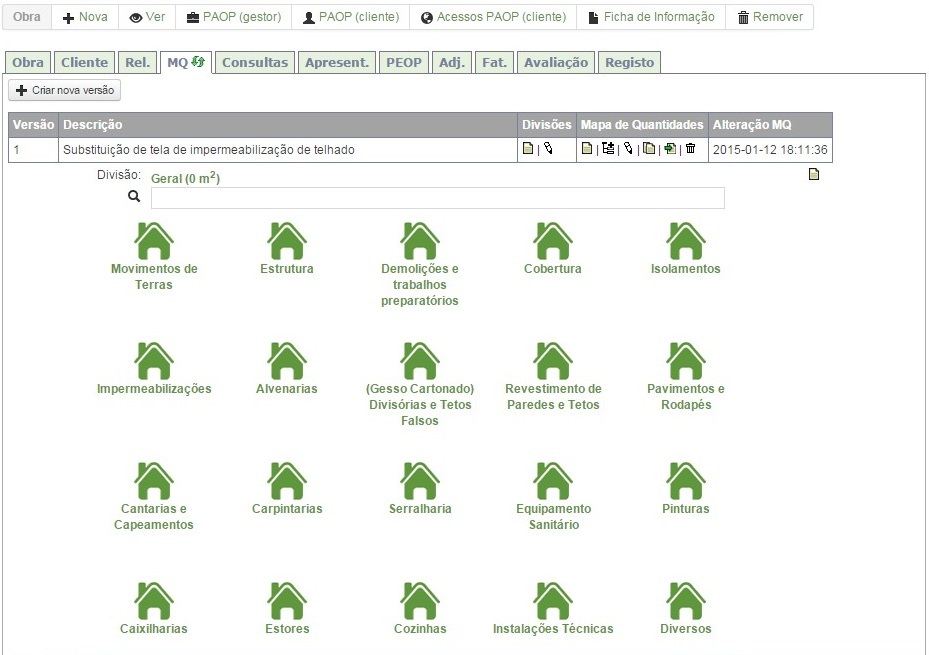This screenshot has width=929, height=655.
Task: Click date cell '2015-01-12 18:11:36'
Action: (770, 150)
